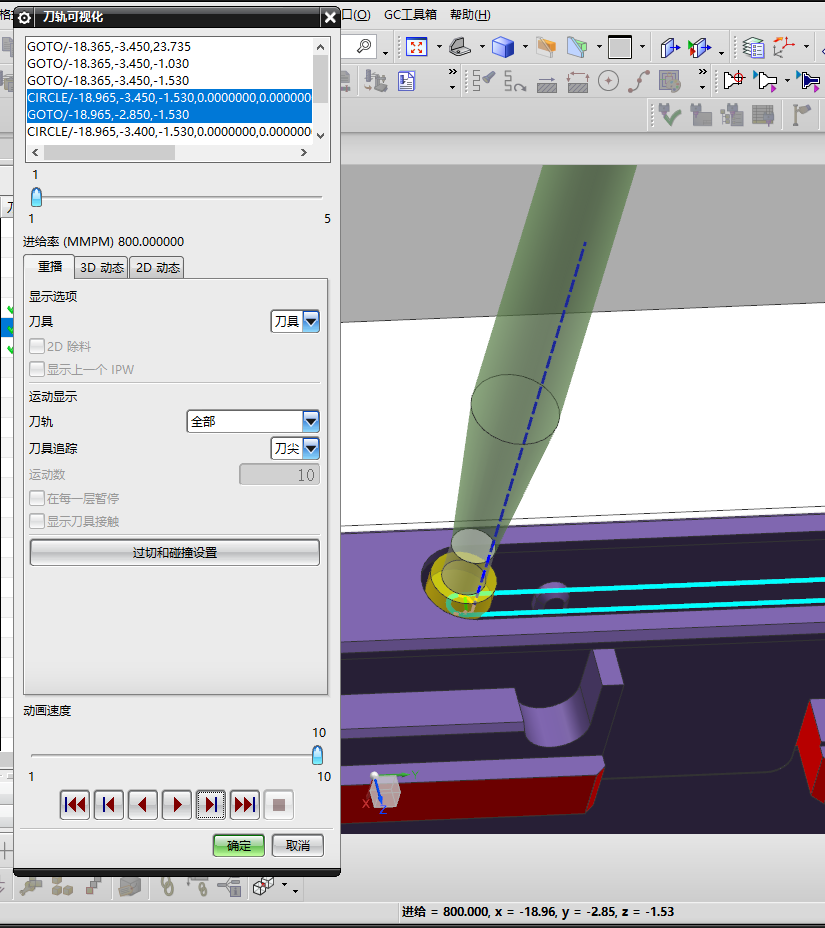Stop the tool path animation
Screen dimensions: 825x928
tap(279, 805)
